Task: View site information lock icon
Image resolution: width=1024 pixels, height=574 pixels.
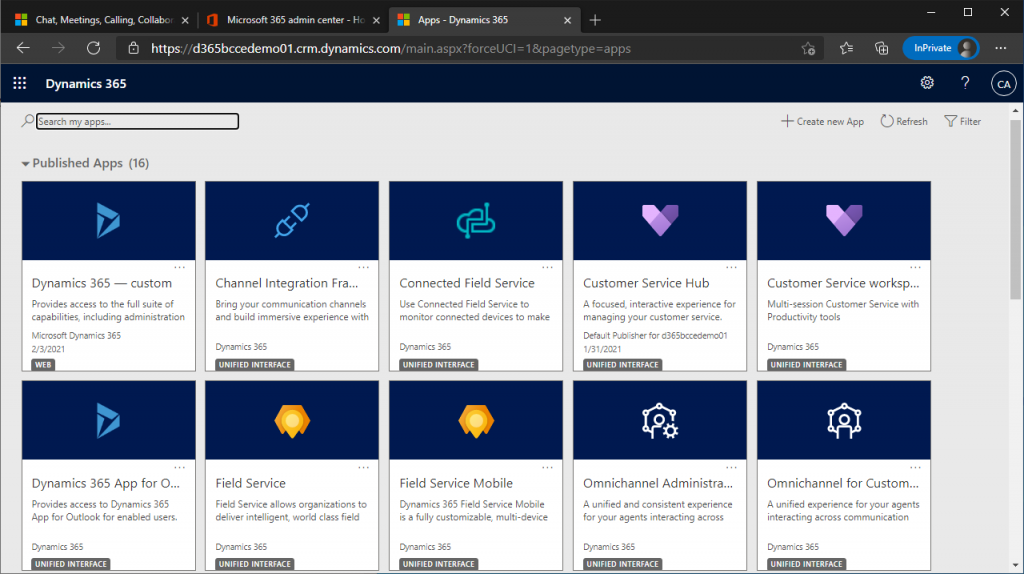Action: 133,48
